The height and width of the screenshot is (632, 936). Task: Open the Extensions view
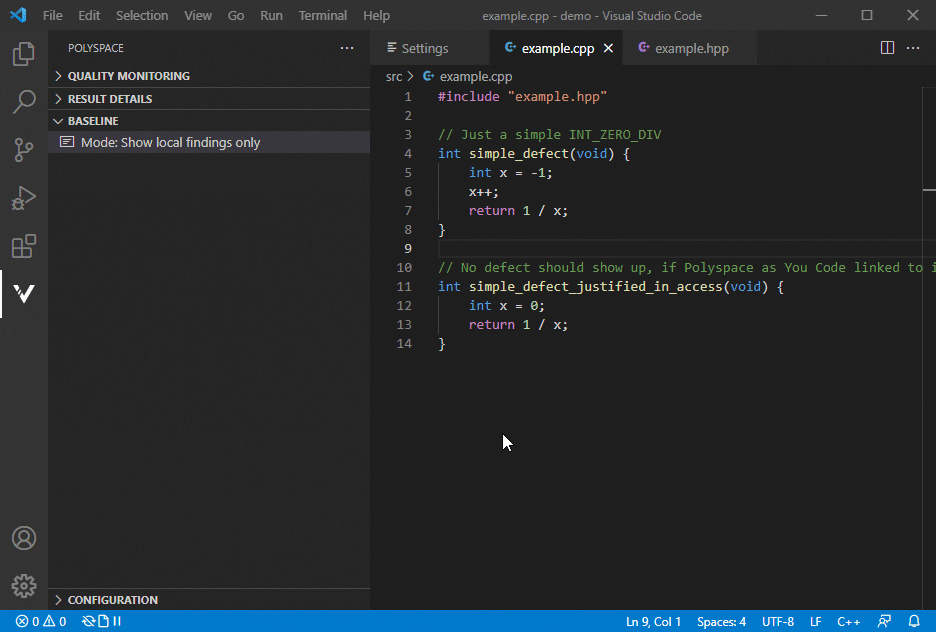24,246
